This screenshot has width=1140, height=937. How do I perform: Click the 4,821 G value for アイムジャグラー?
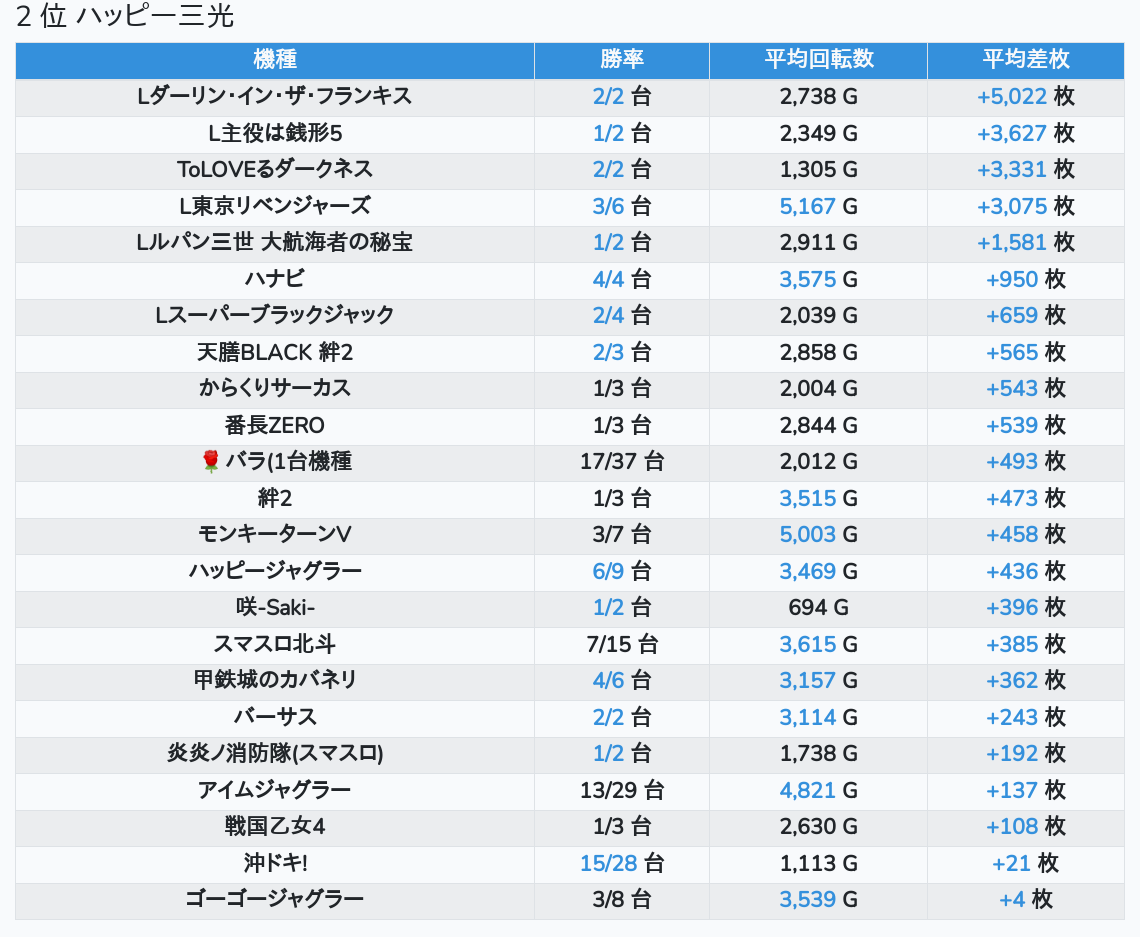point(807,790)
